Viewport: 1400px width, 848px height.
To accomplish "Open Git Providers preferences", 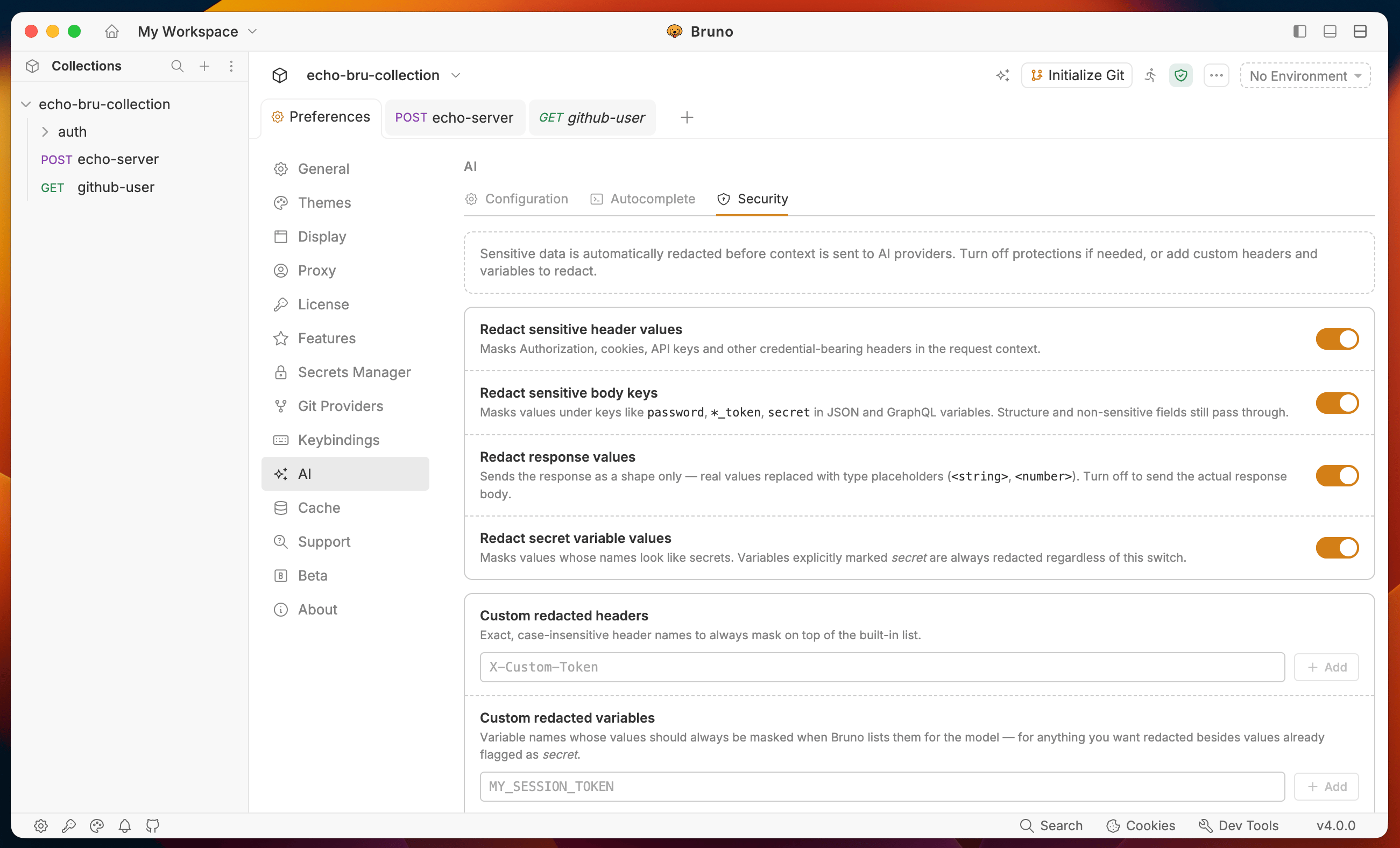I will pyautogui.click(x=345, y=406).
